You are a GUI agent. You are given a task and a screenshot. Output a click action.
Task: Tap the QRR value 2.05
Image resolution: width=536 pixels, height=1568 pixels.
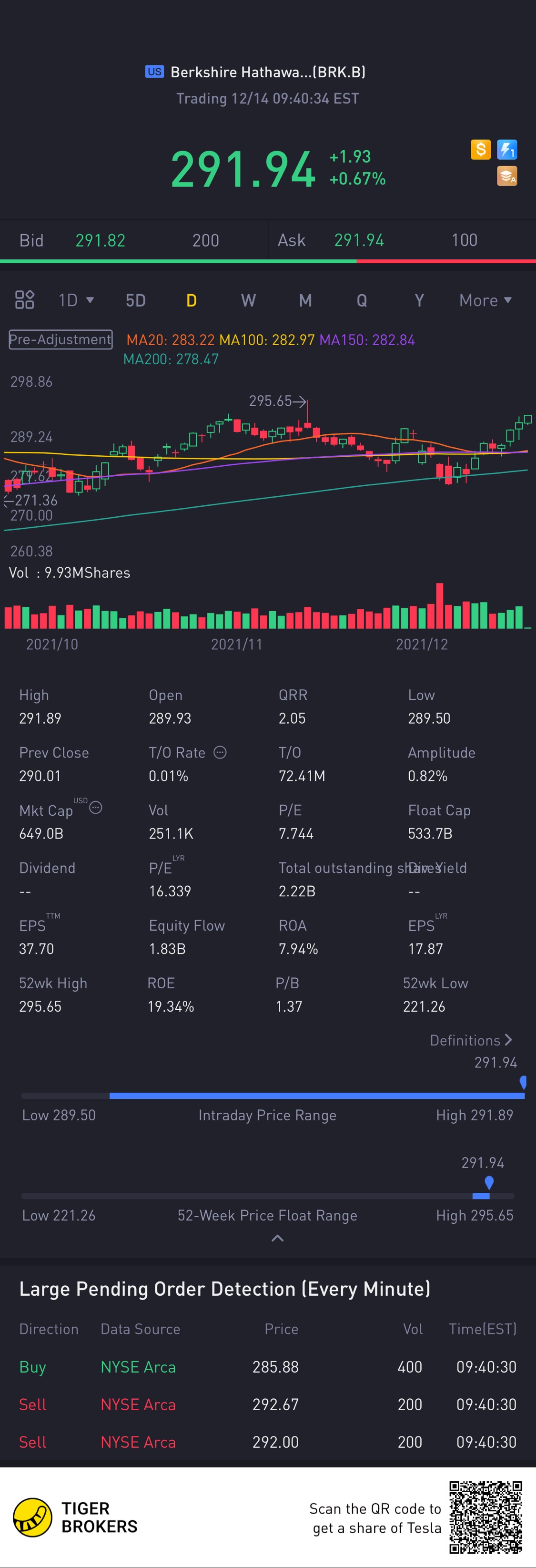(292, 718)
